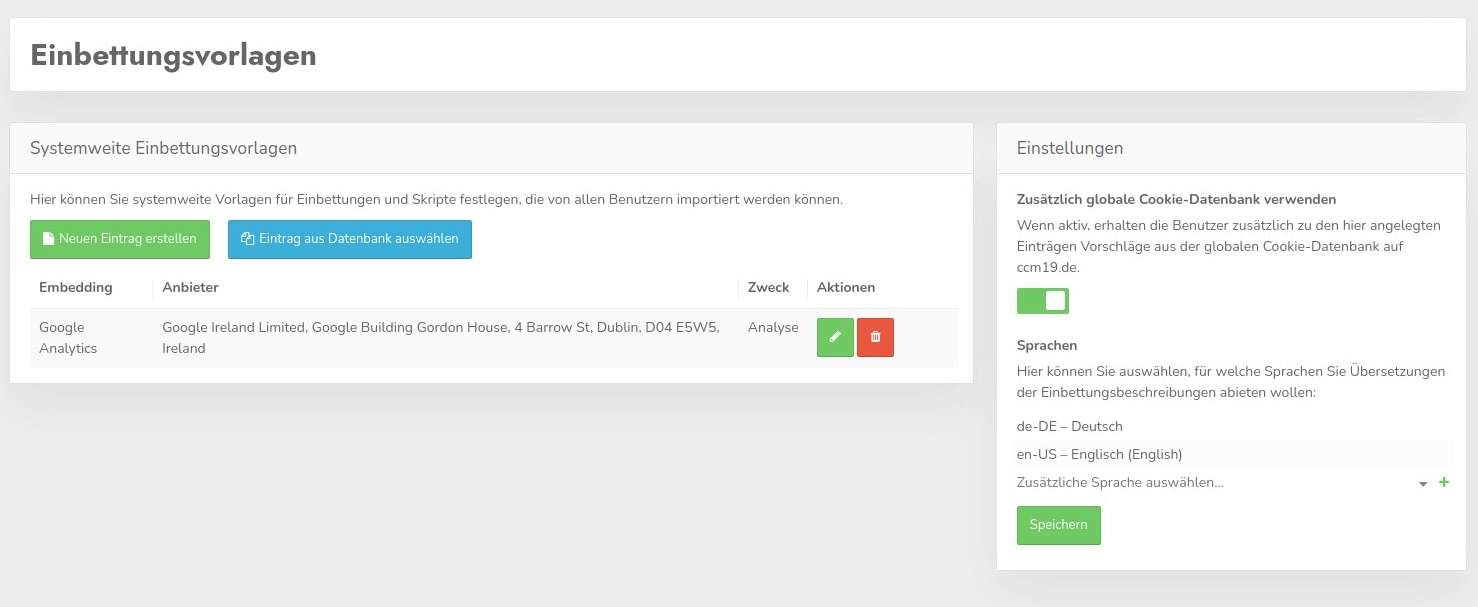1478x607 pixels.
Task: Click the 'Systemweite Einbettungsvorlagen' panel header
Action: [x=163, y=148]
